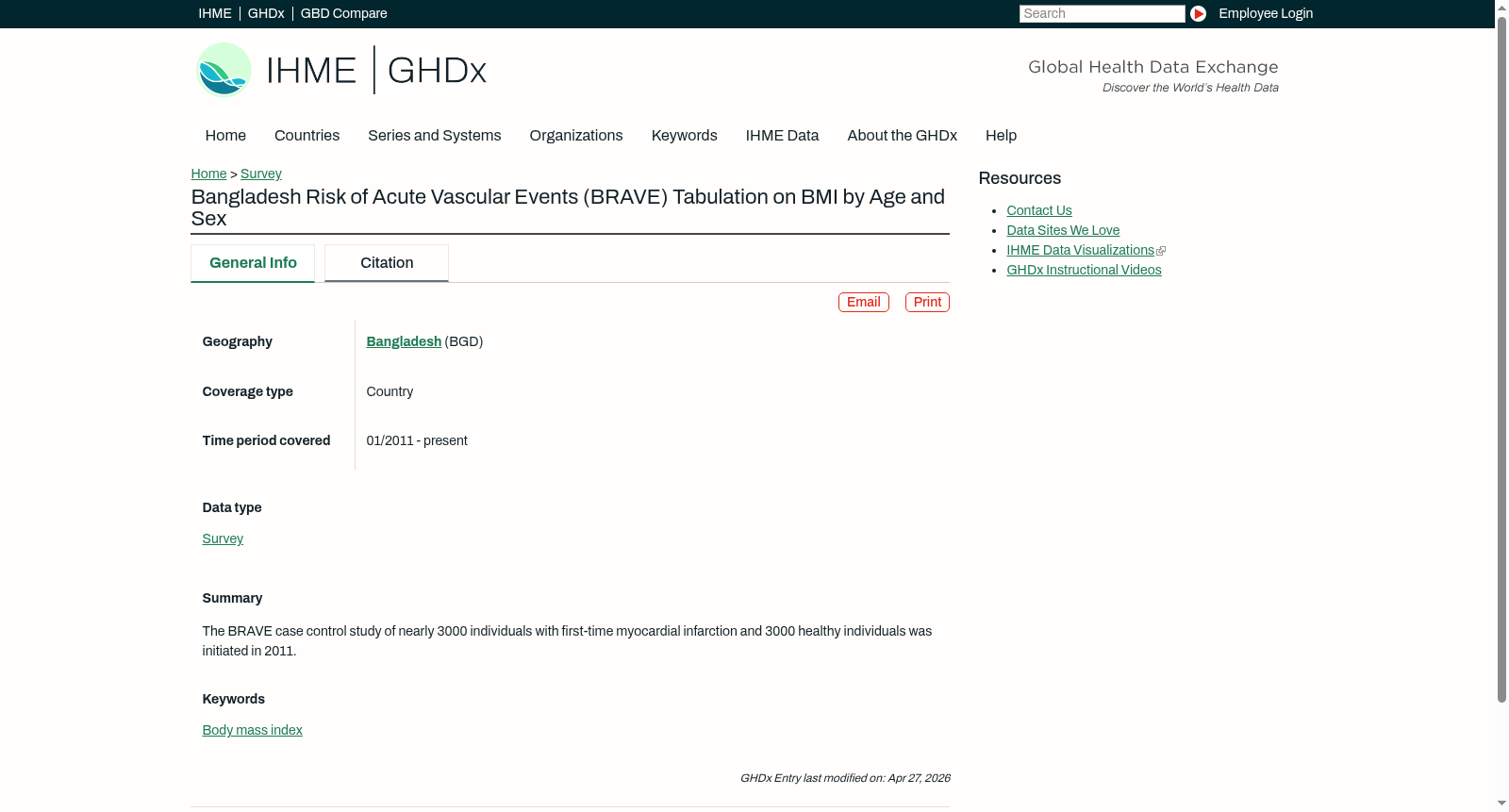
Task: Open the Help menu item
Action: click(x=1001, y=136)
